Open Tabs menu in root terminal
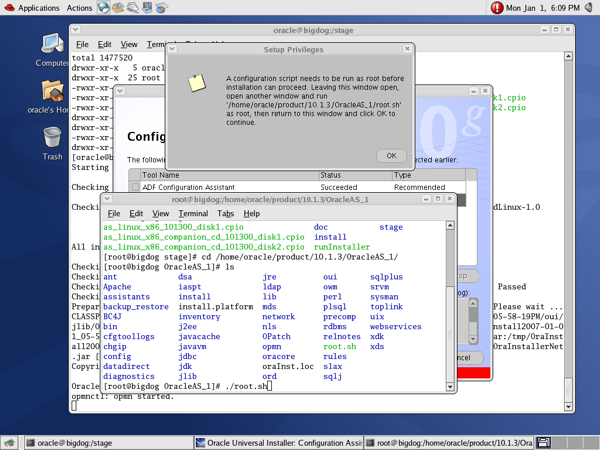The width and height of the screenshot is (600, 450). 225,214
